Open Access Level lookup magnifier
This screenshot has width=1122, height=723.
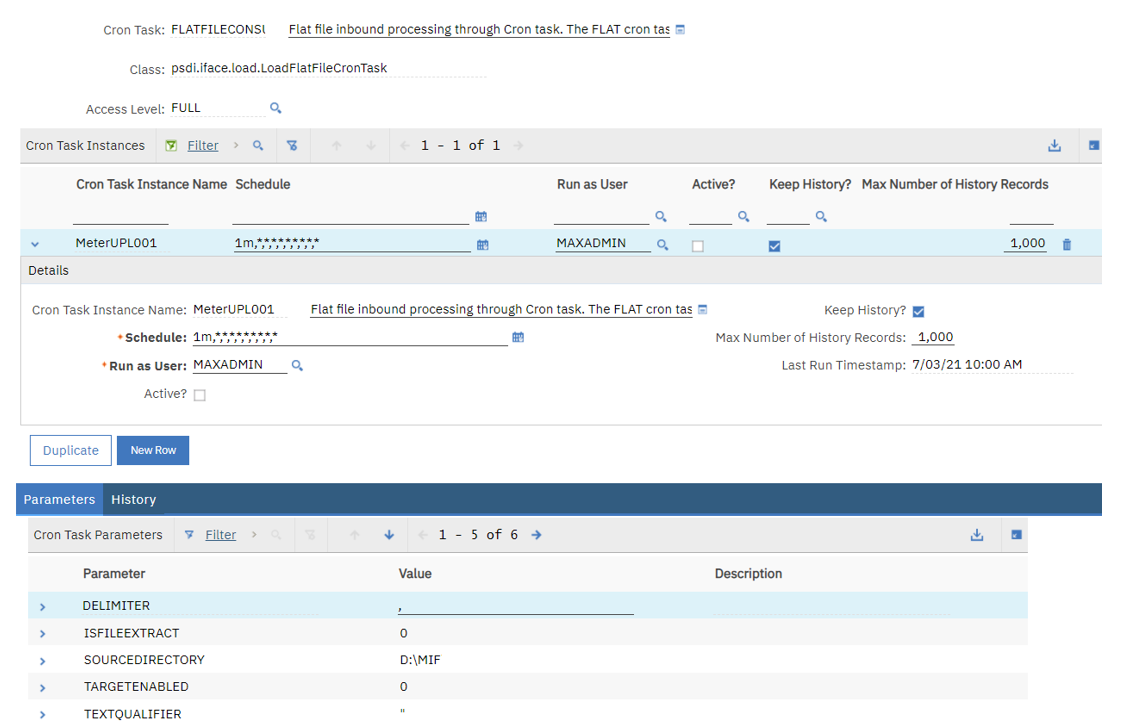[x=275, y=108]
